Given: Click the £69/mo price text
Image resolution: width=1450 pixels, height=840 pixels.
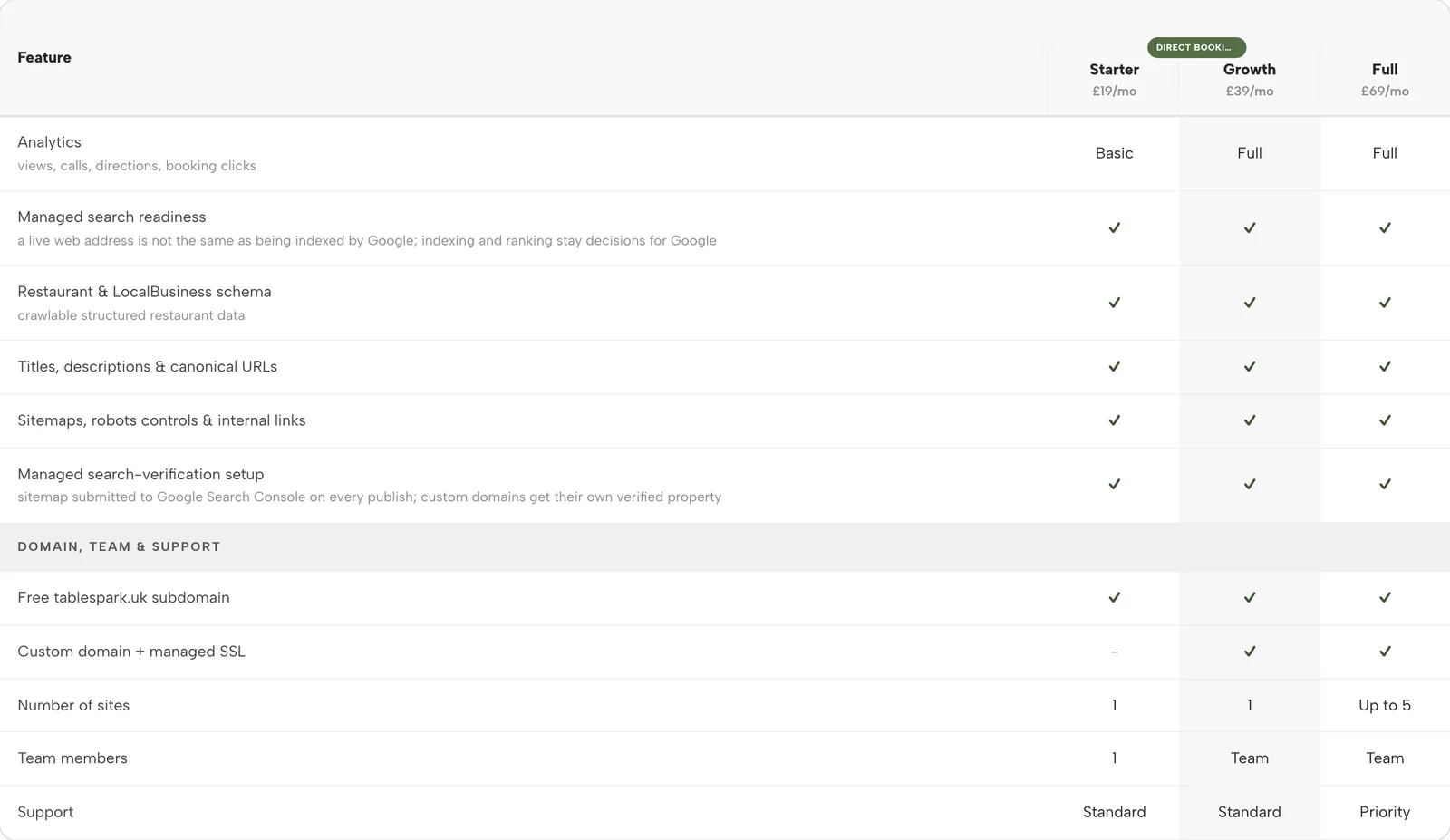Looking at the screenshot, I should pyautogui.click(x=1385, y=92).
